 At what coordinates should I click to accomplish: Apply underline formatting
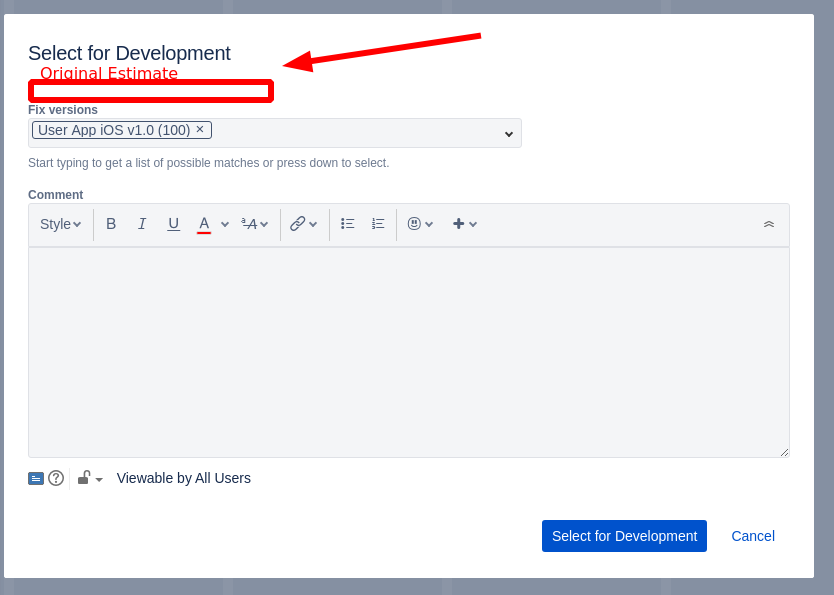(173, 223)
